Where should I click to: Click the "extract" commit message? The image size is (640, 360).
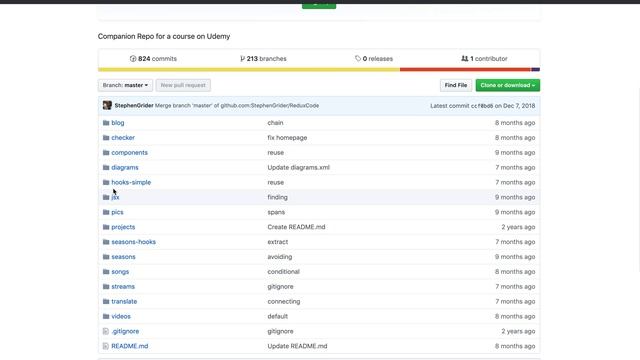[278, 242]
